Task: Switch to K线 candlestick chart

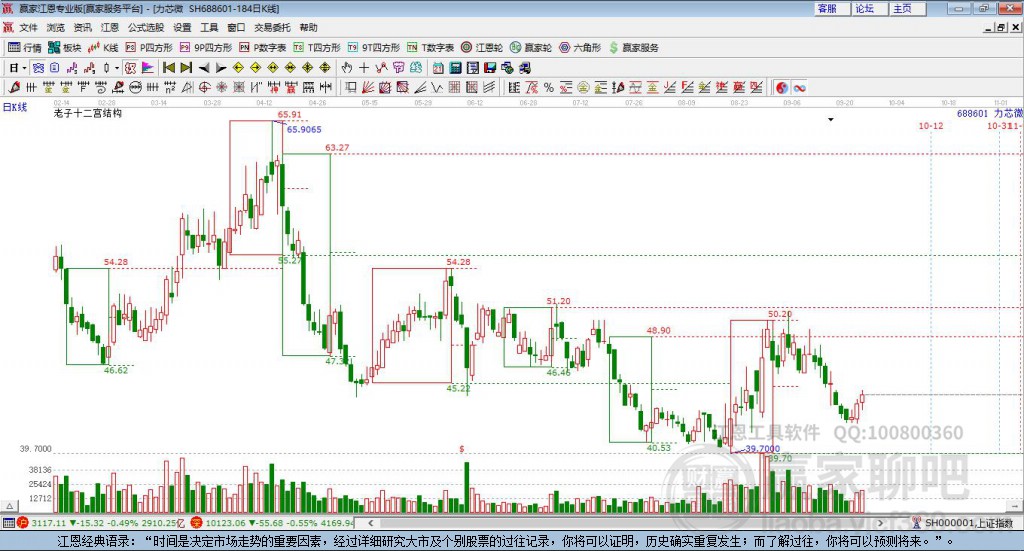Action: tap(103, 48)
